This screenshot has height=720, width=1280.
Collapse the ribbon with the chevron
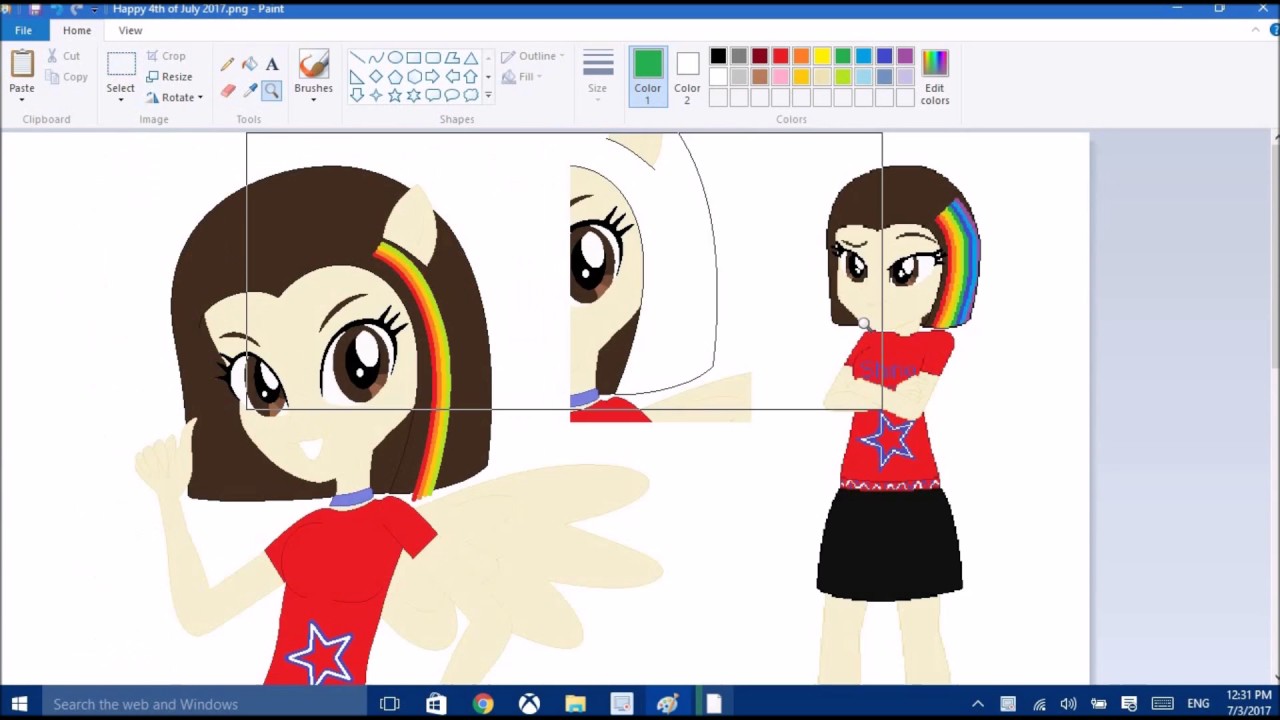point(1256,30)
